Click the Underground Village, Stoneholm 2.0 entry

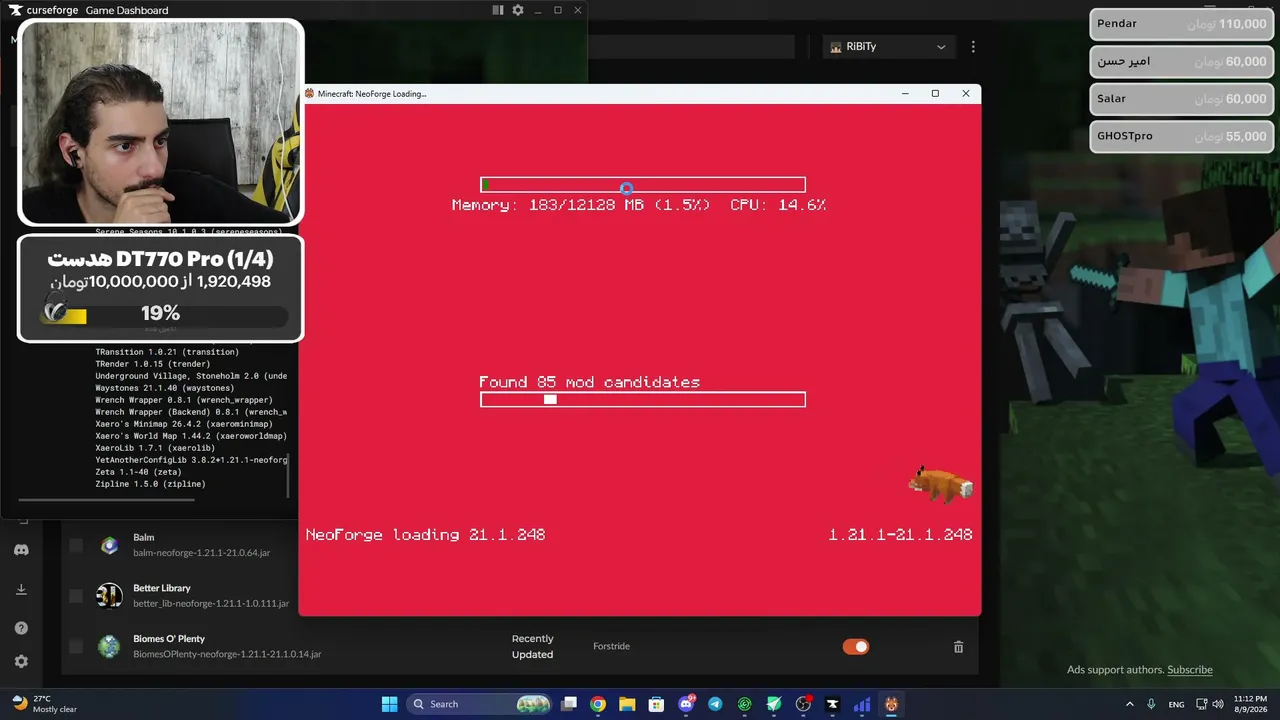[x=191, y=376]
